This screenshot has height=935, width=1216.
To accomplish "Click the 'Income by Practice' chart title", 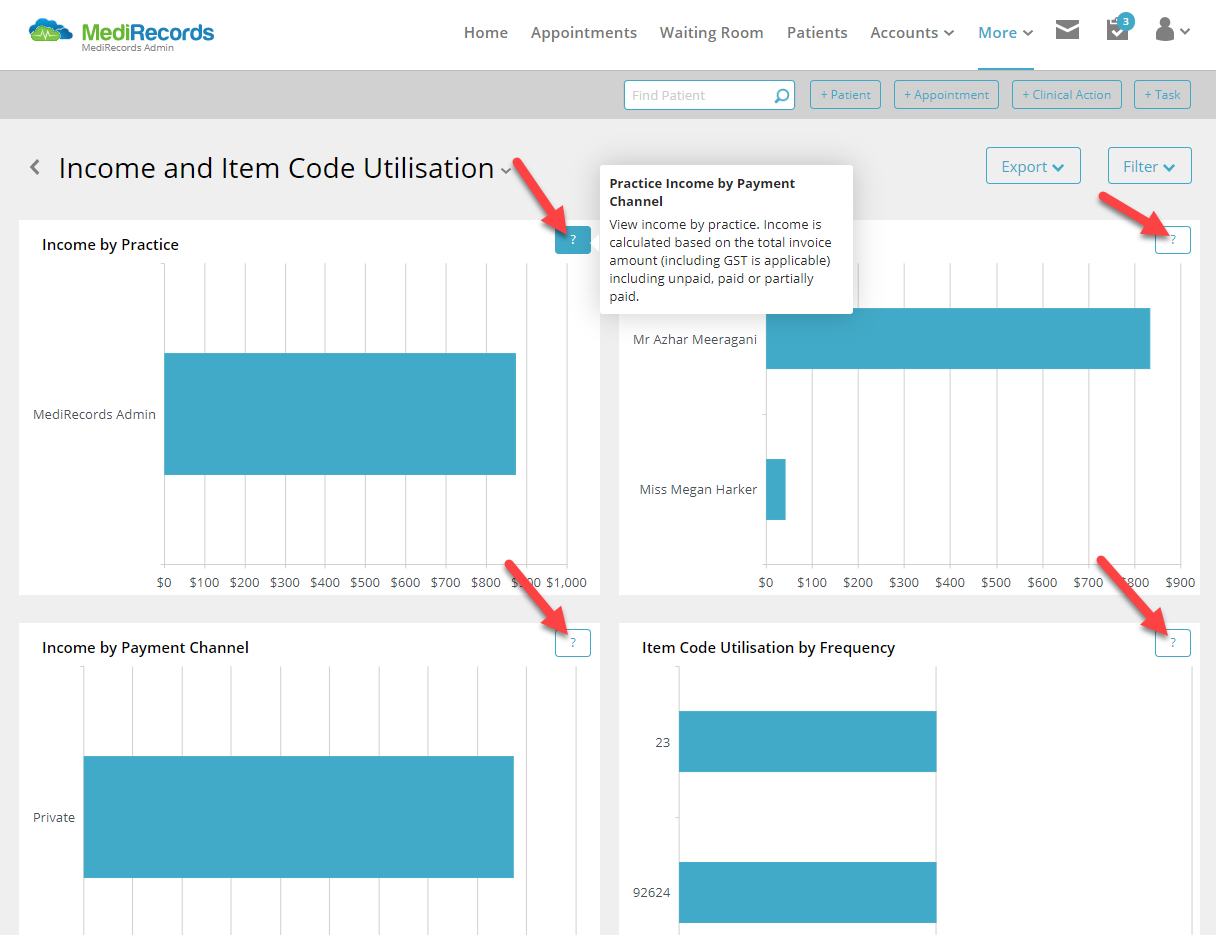I will [110, 245].
